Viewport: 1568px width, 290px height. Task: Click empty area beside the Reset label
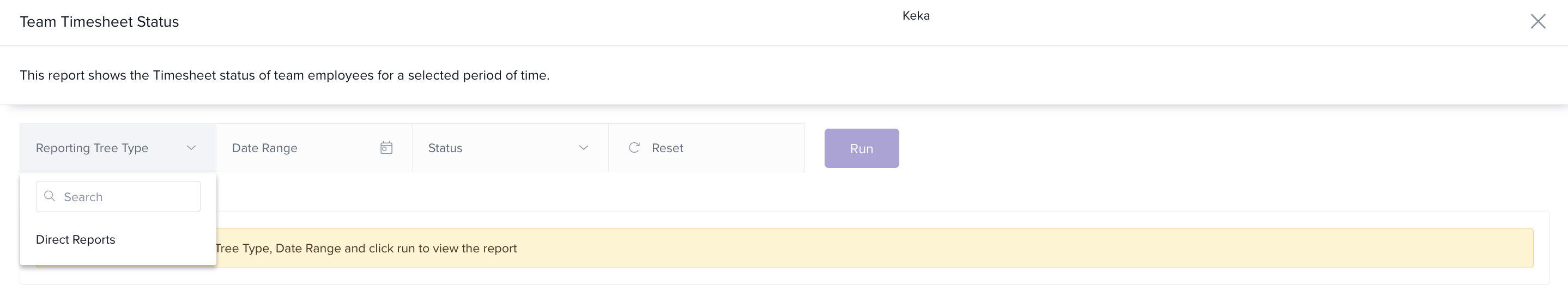(749, 148)
